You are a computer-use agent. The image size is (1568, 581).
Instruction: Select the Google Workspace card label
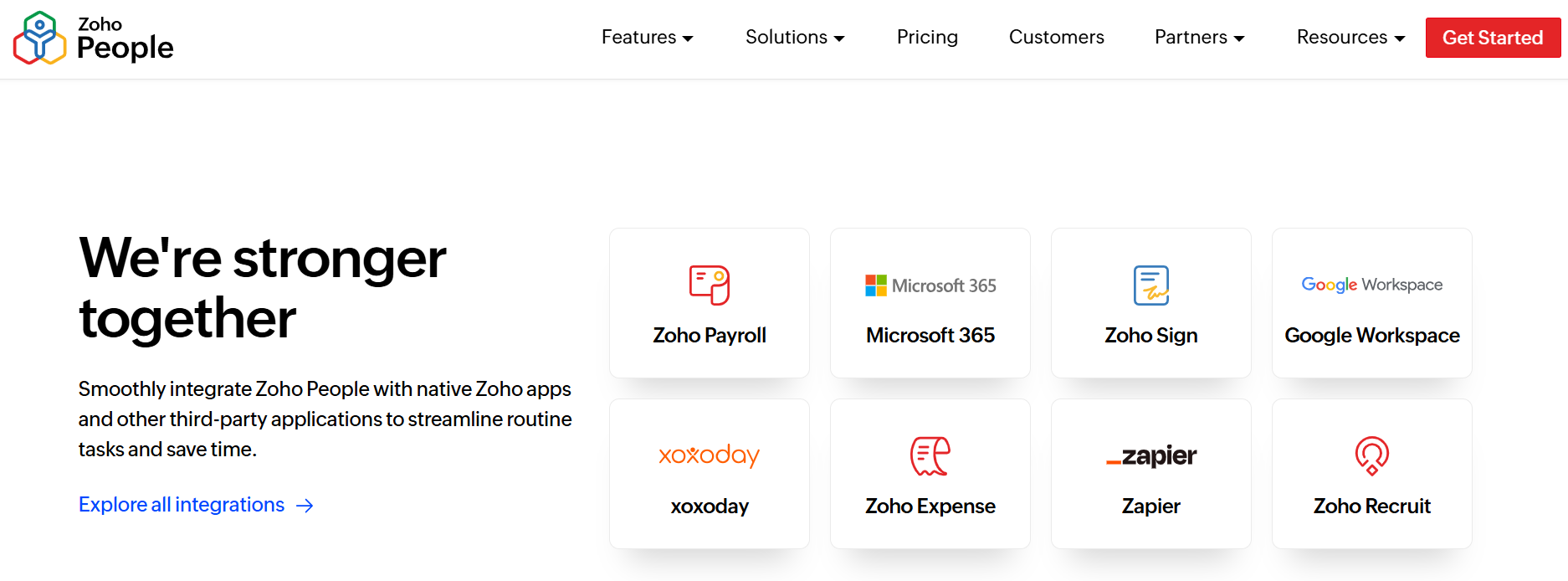1371,336
